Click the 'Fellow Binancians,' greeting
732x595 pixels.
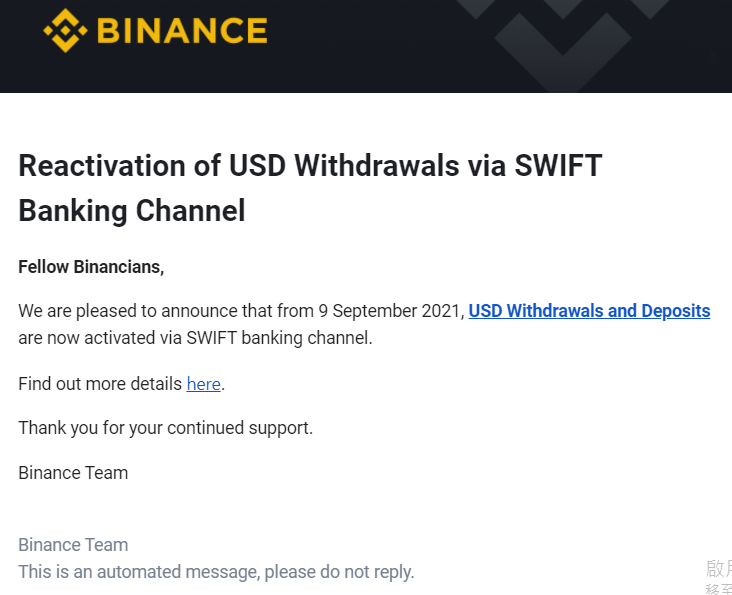pyautogui.click(x=91, y=267)
